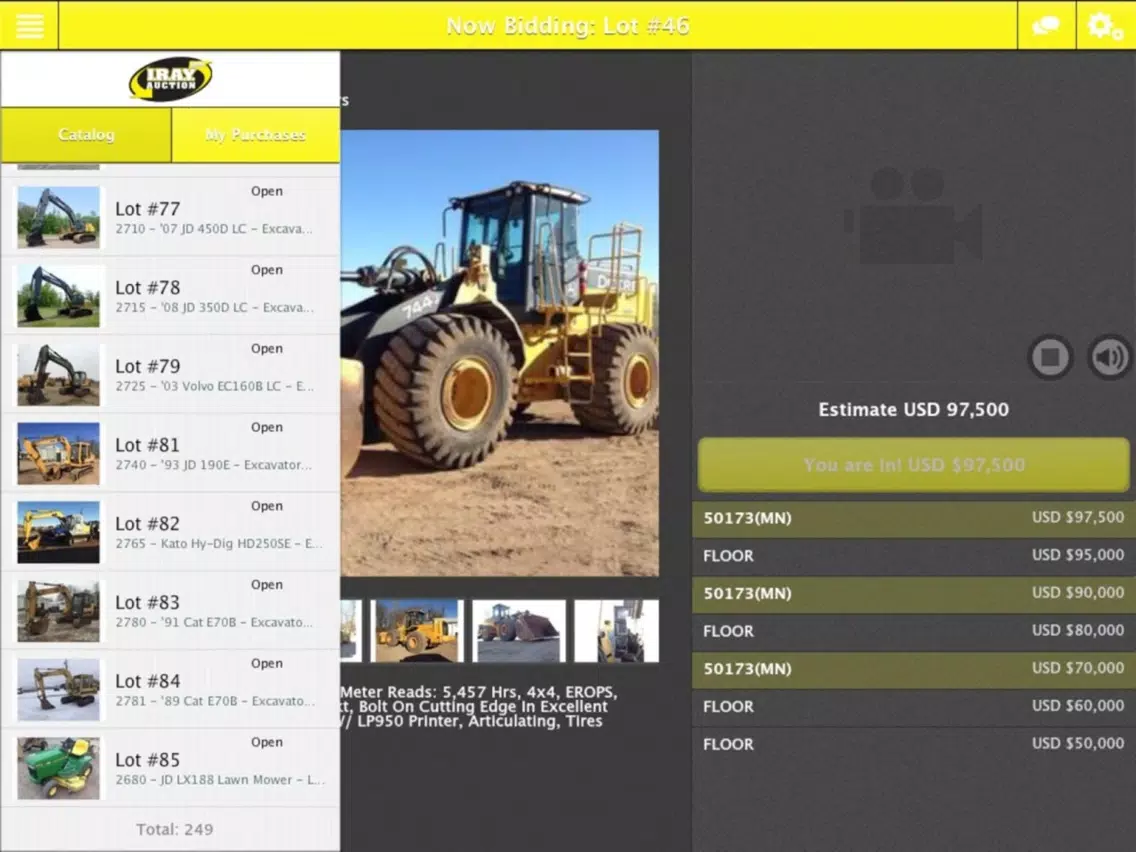The height and width of the screenshot is (852, 1136).
Task: Select the 50173(MN) USD $90,000 bid row
Action: pos(914,593)
